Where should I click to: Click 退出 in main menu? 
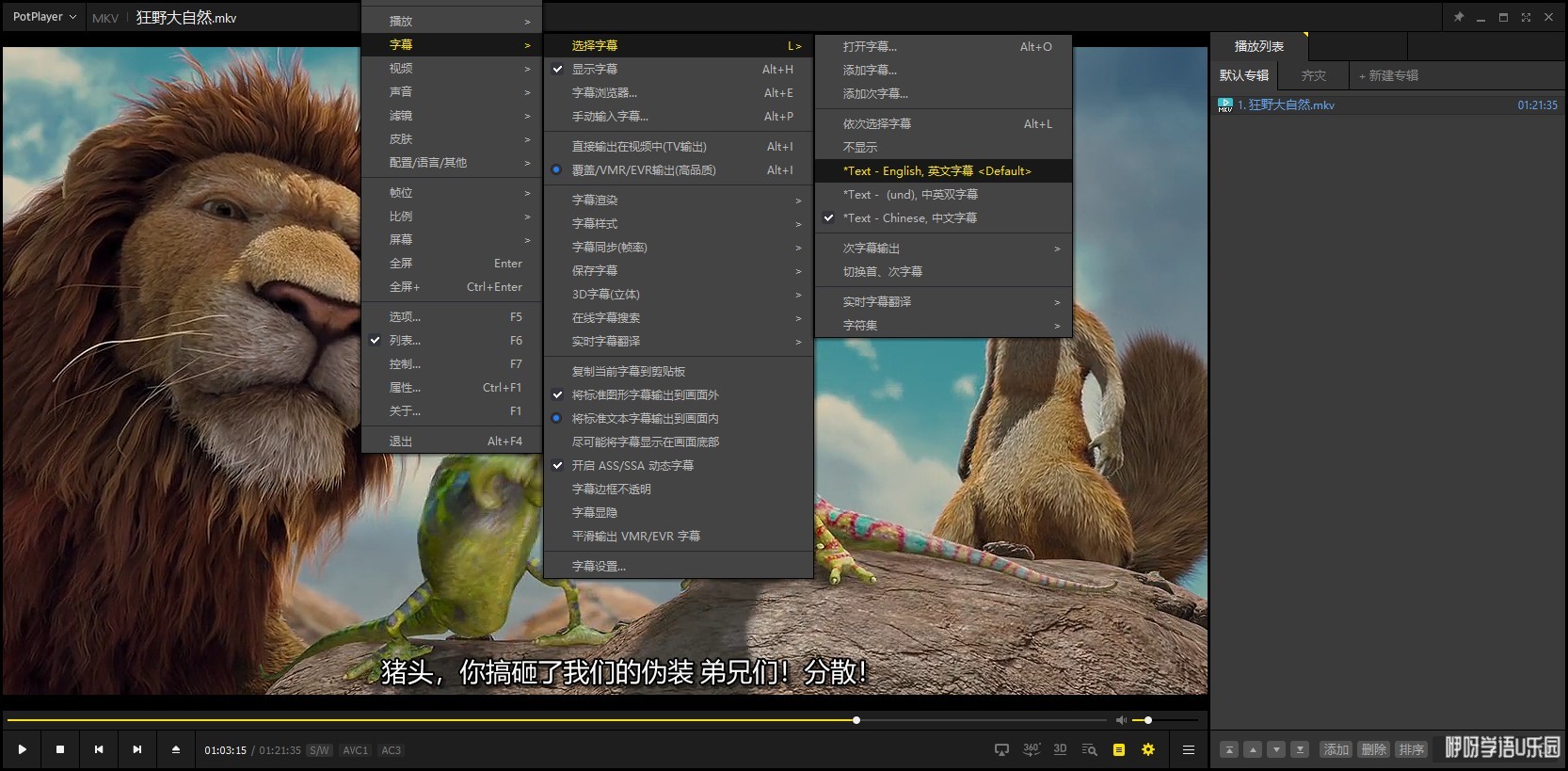coord(452,441)
